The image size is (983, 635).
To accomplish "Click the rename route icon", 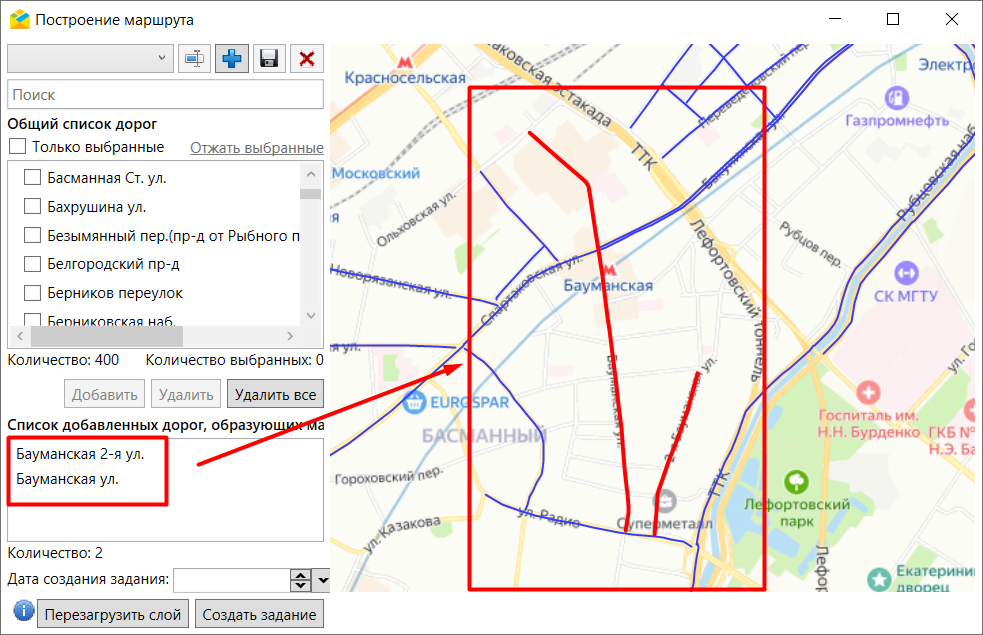I will (x=195, y=59).
